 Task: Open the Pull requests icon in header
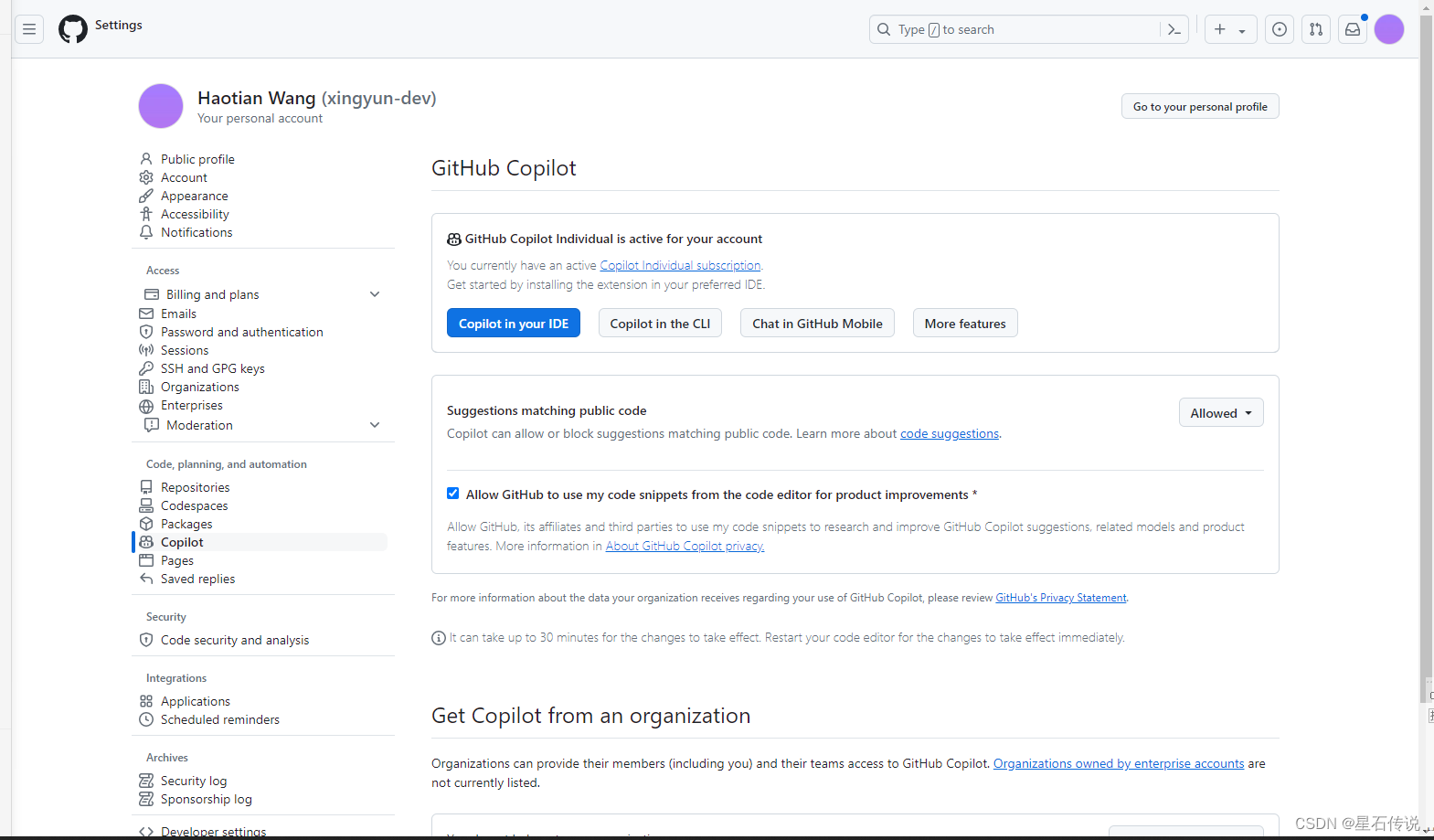click(1316, 29)
